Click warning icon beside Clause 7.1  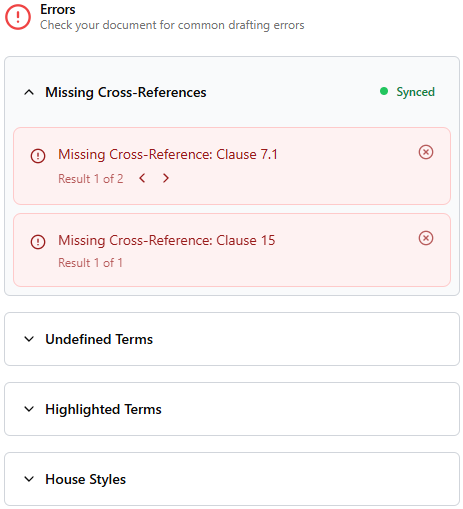(x=38, y=156)
